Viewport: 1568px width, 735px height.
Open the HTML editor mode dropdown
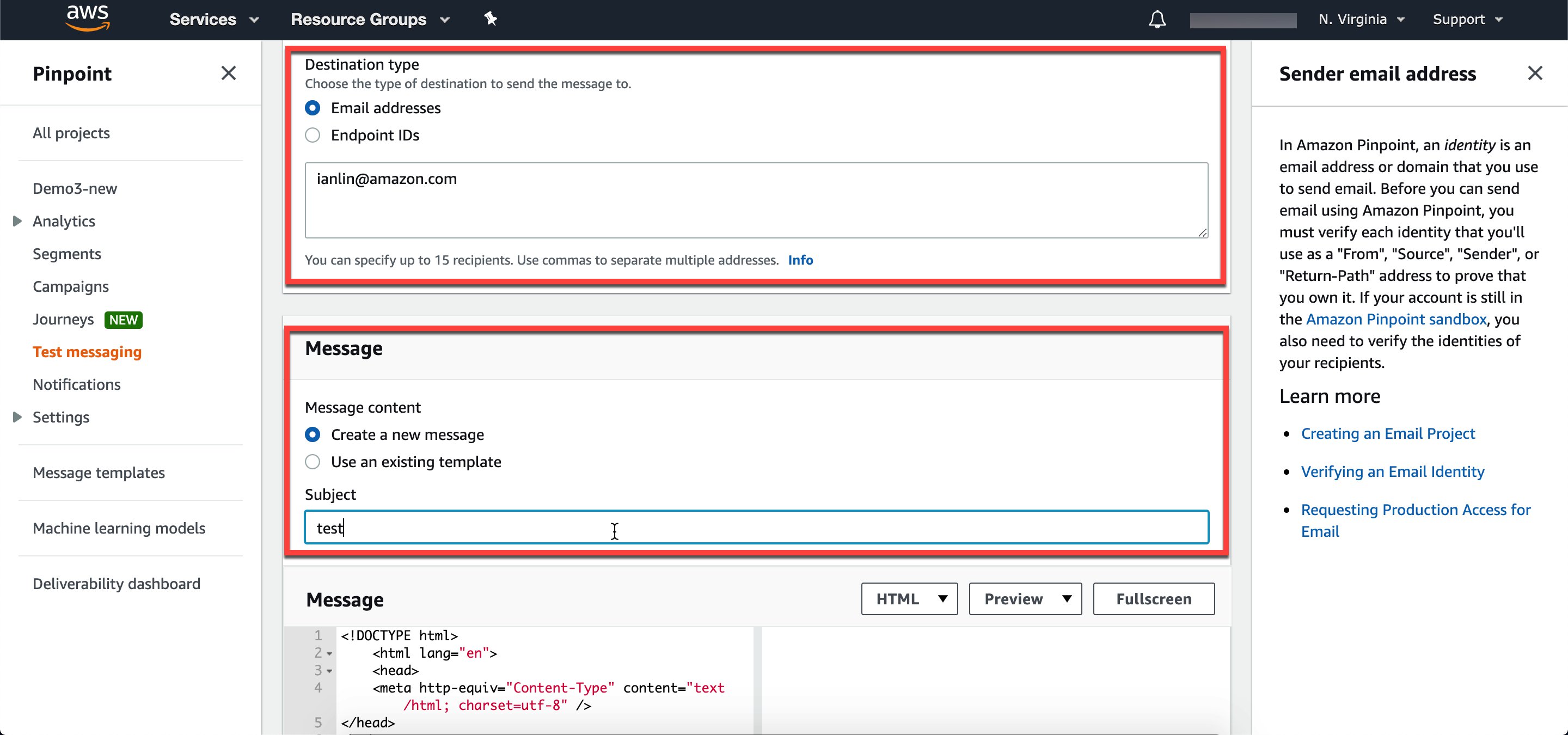click(909, 599)
